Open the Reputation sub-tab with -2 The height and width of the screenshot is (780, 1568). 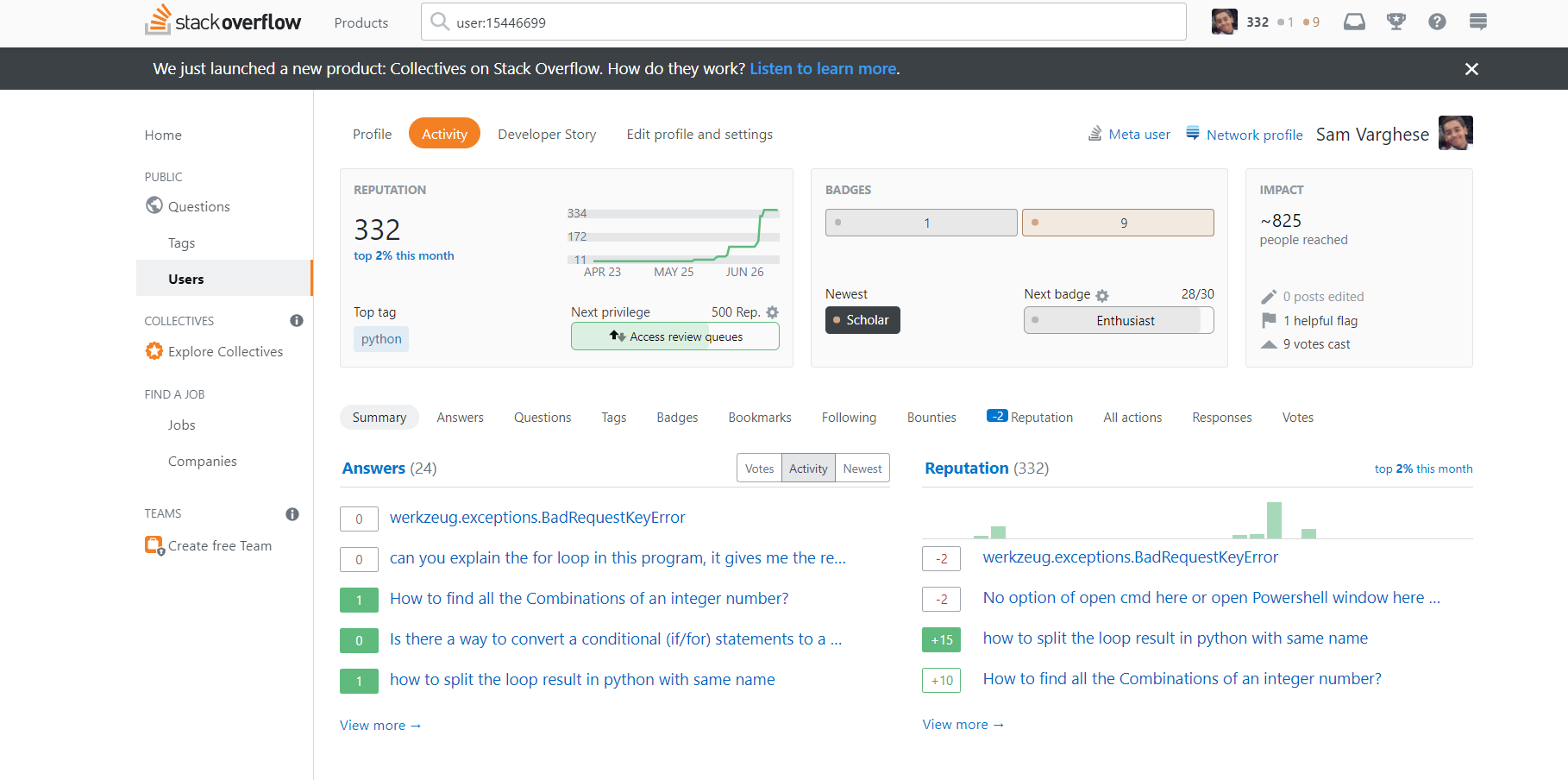click(1030, 417)
